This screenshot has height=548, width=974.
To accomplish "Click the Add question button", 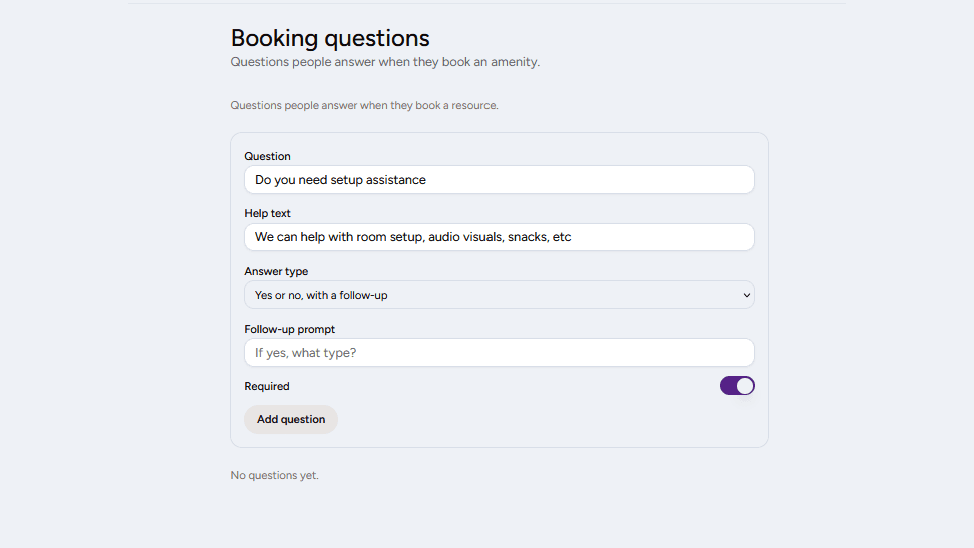I will click(x=291, y=419).
